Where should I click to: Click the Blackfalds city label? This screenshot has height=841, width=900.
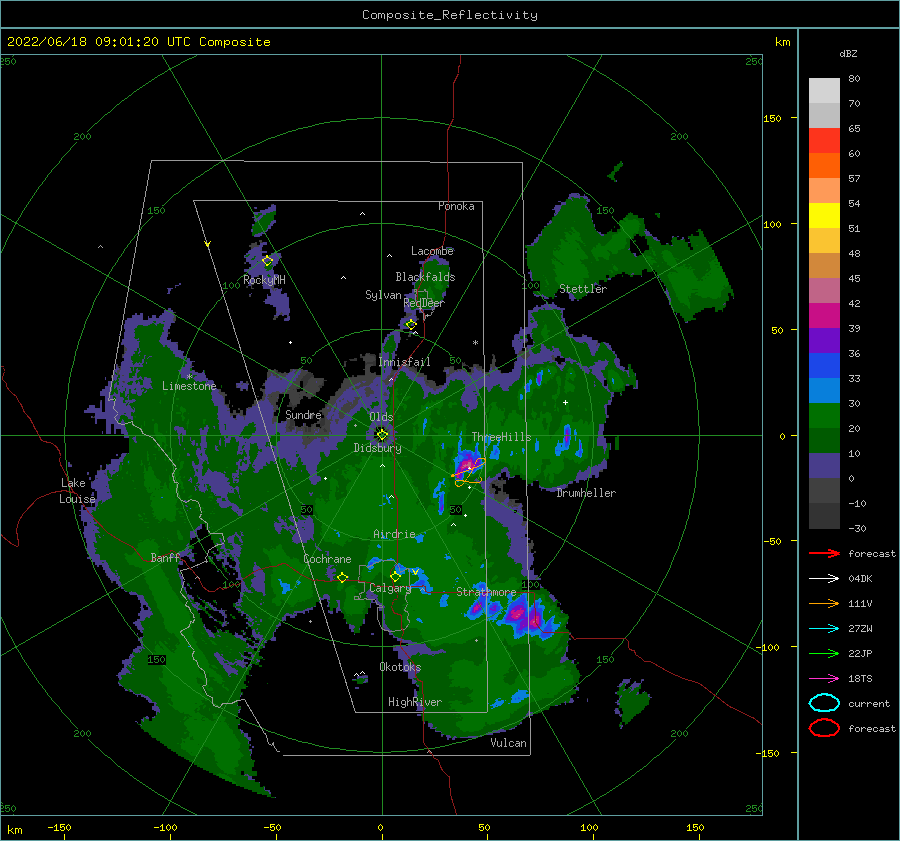[x=425, y=277]
